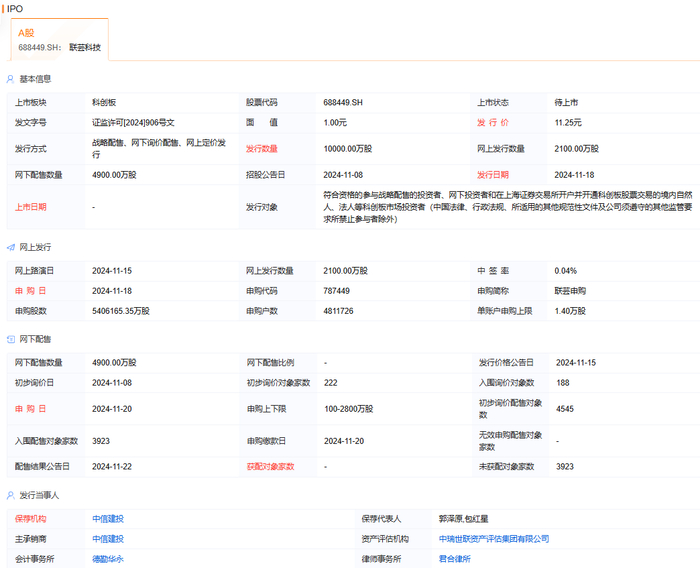
Task: Click the 发行当事人 person icon
Action: pyautogui.click(x=11, y=495)
